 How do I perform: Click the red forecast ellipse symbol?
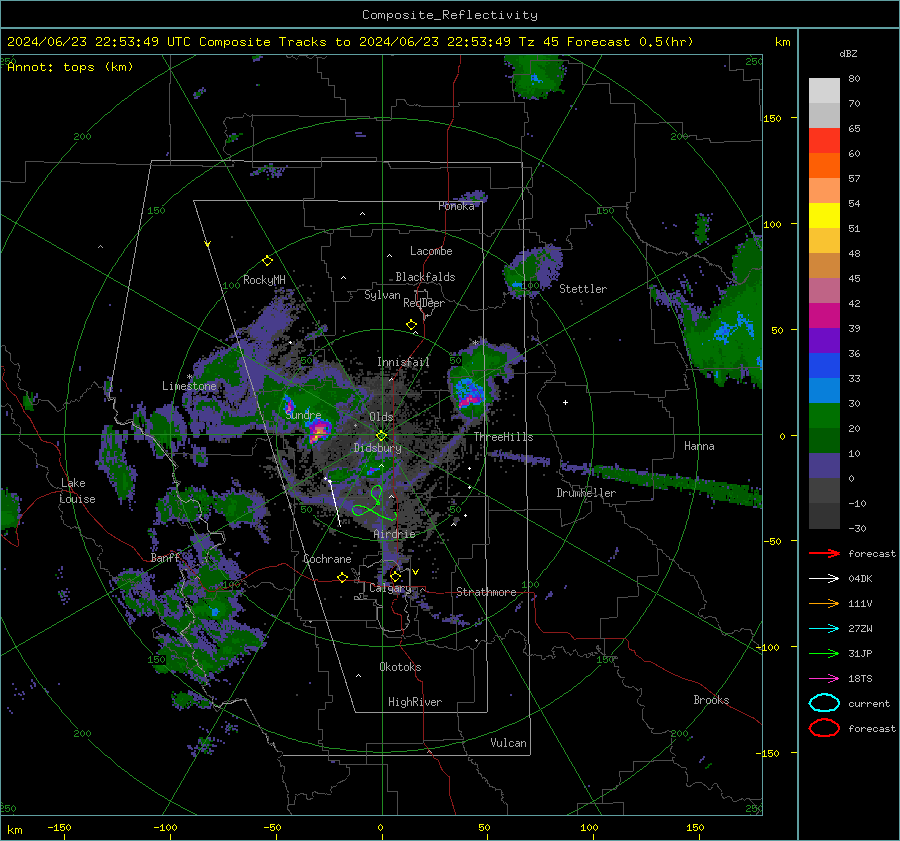tap(824, 728)
